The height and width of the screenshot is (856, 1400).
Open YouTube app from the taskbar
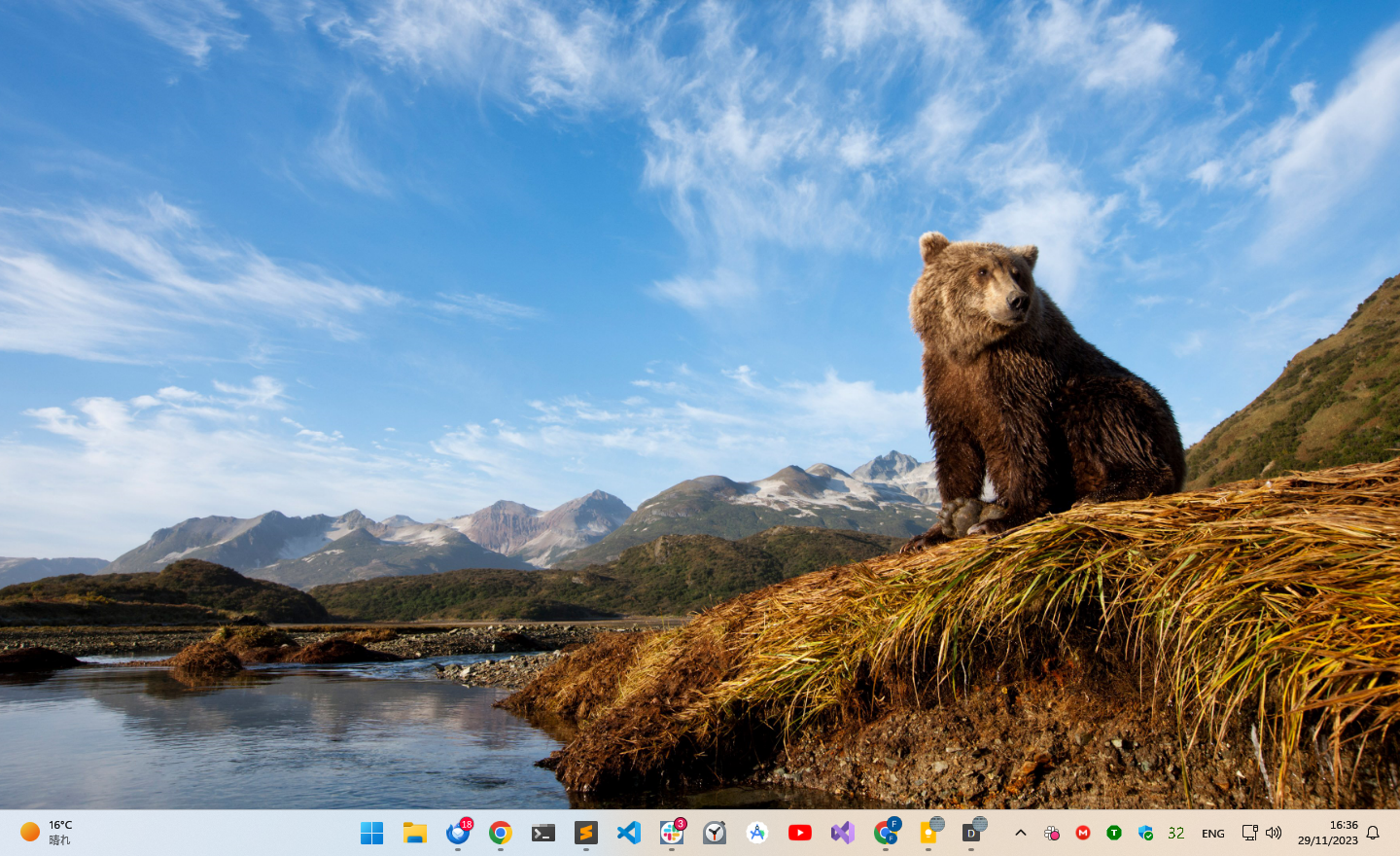[x=800, y=833]
